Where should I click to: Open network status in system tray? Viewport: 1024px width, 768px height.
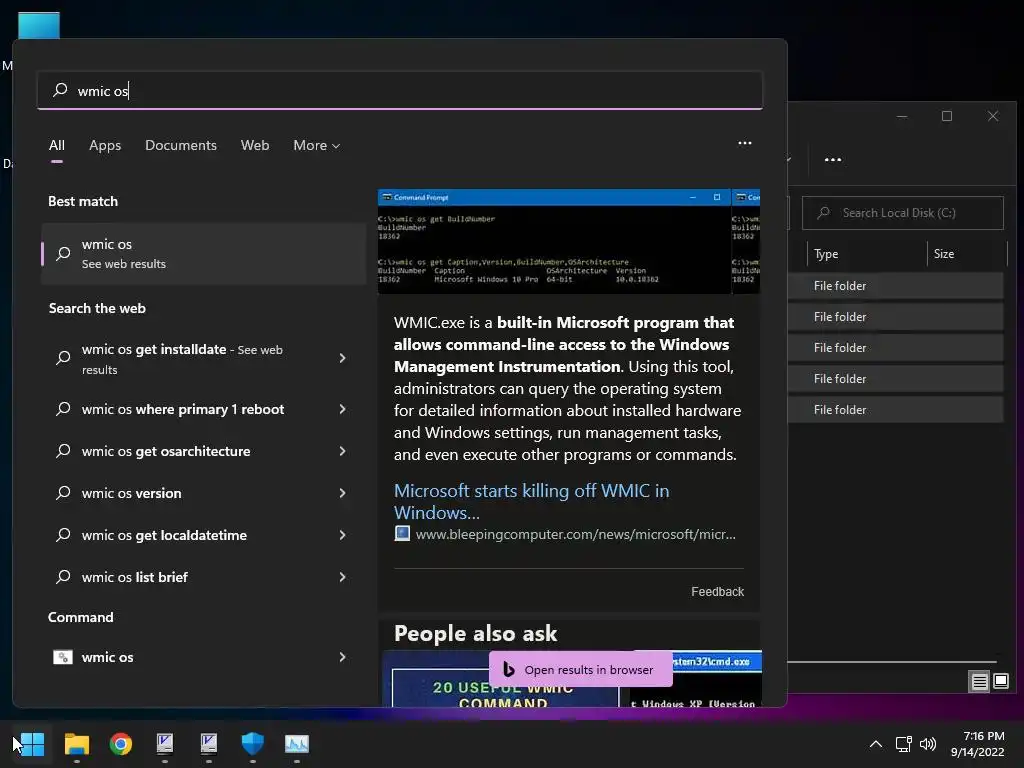(x=903, y=744)
